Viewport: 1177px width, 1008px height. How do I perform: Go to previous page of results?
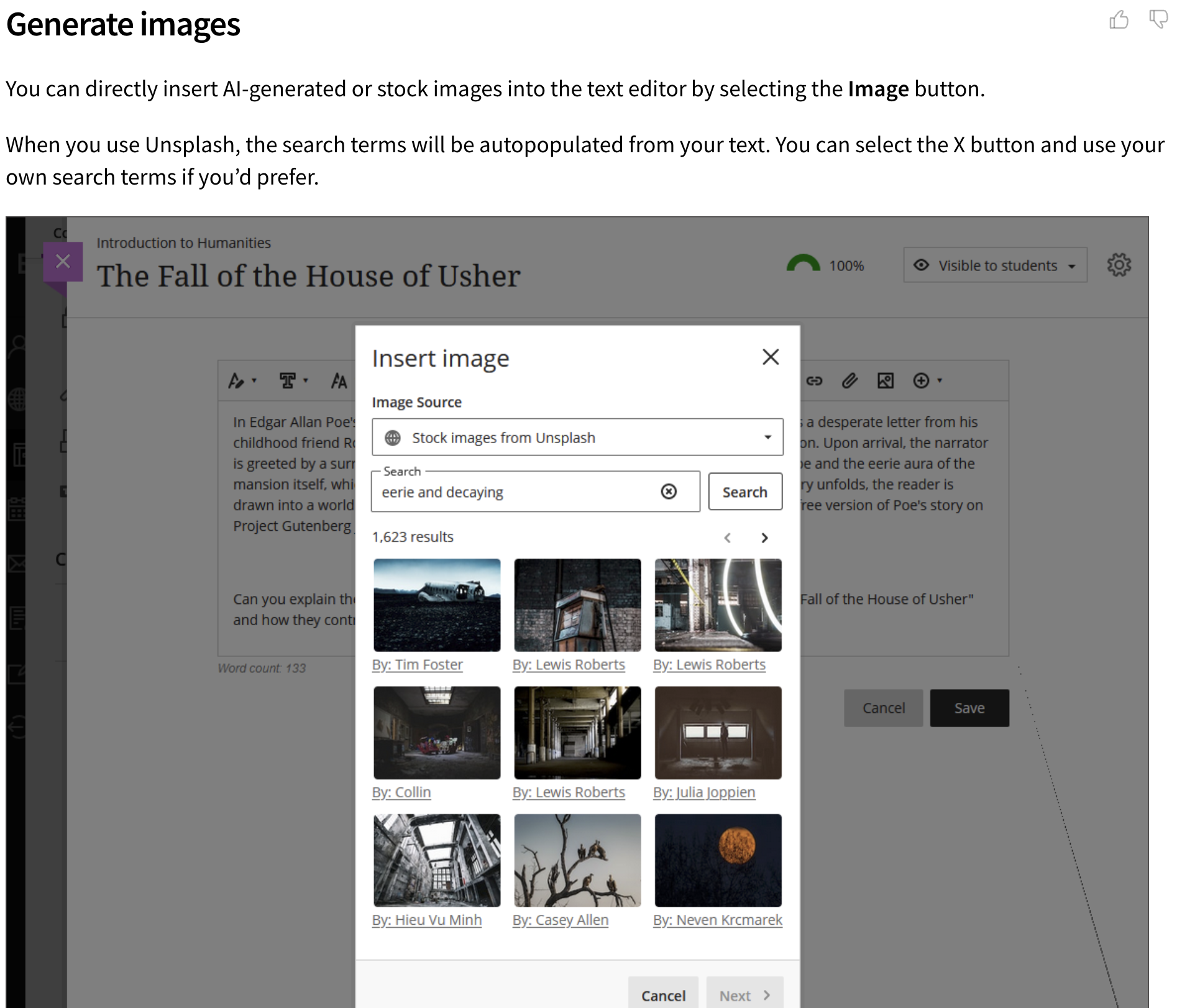(727, 538)
